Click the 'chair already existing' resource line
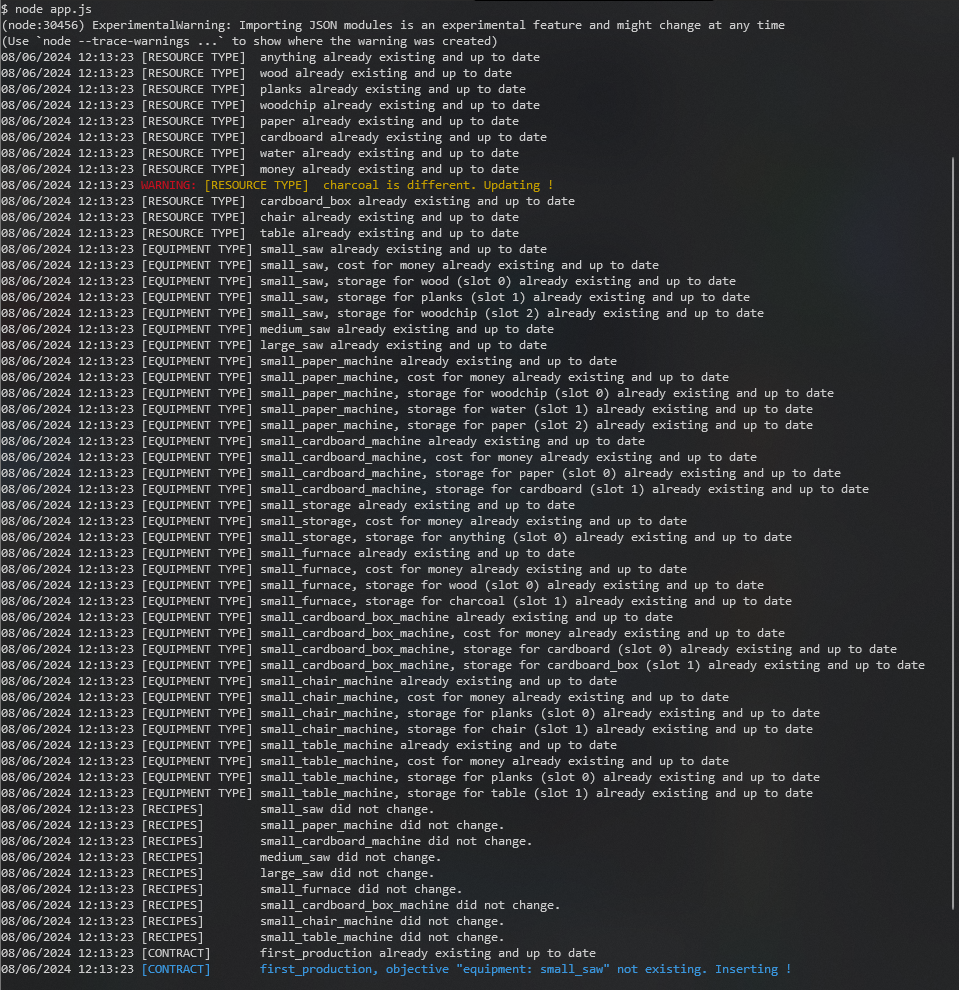 (260, 217)
